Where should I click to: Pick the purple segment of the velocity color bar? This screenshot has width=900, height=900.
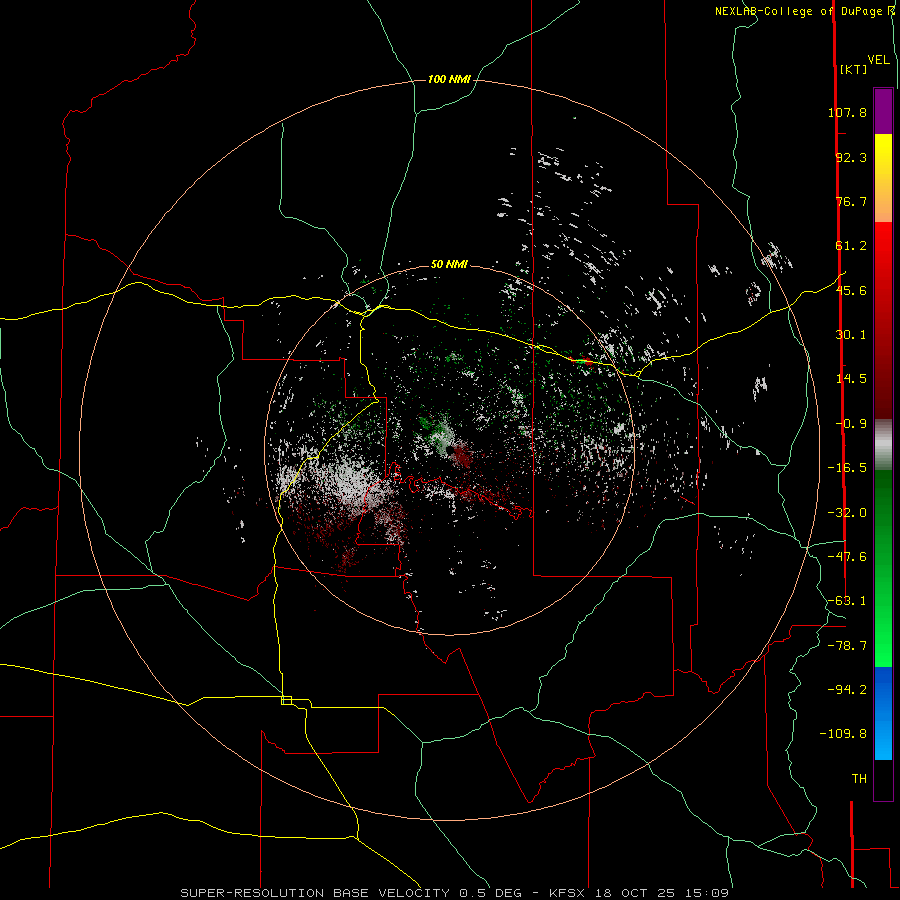[x=883, y=111]
